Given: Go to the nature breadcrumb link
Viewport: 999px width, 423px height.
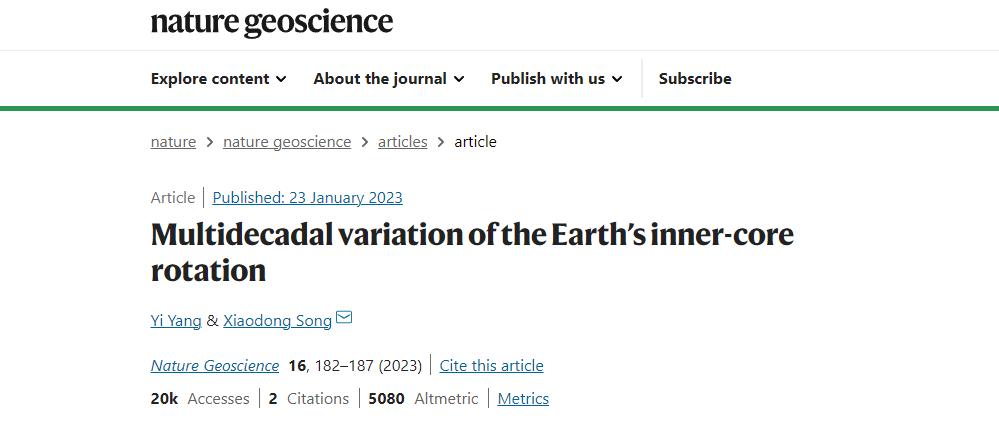Looking at the screenshot, I should point(173,142).
